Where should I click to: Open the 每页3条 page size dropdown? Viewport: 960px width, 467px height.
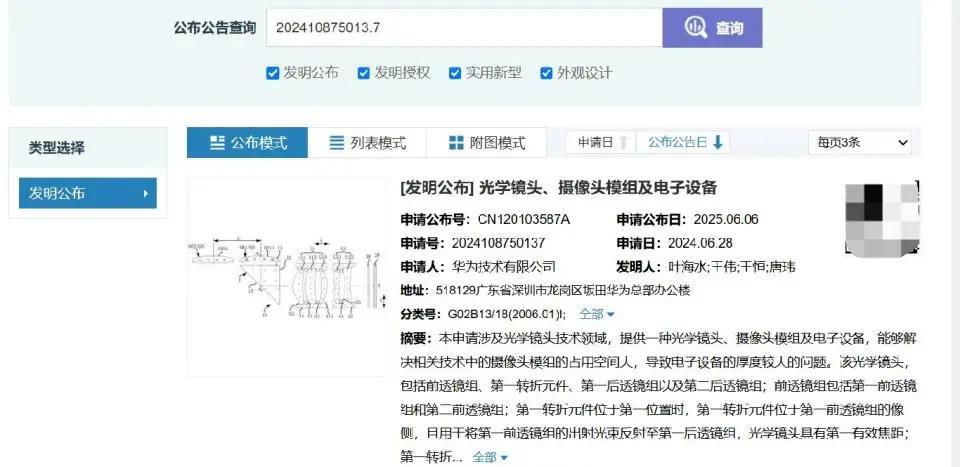(x=860, y=143)
